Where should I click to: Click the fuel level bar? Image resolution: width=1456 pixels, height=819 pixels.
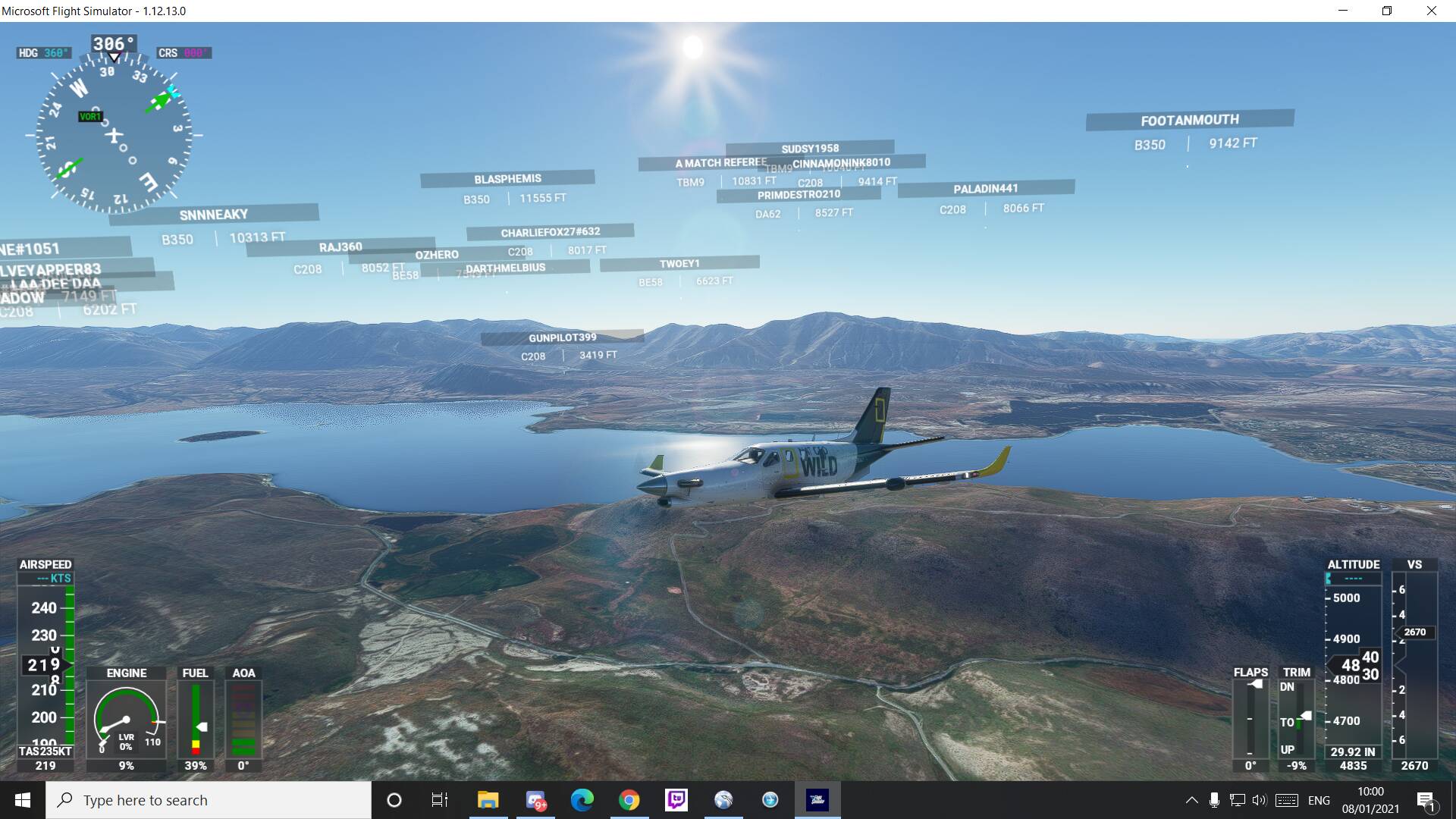196,719
